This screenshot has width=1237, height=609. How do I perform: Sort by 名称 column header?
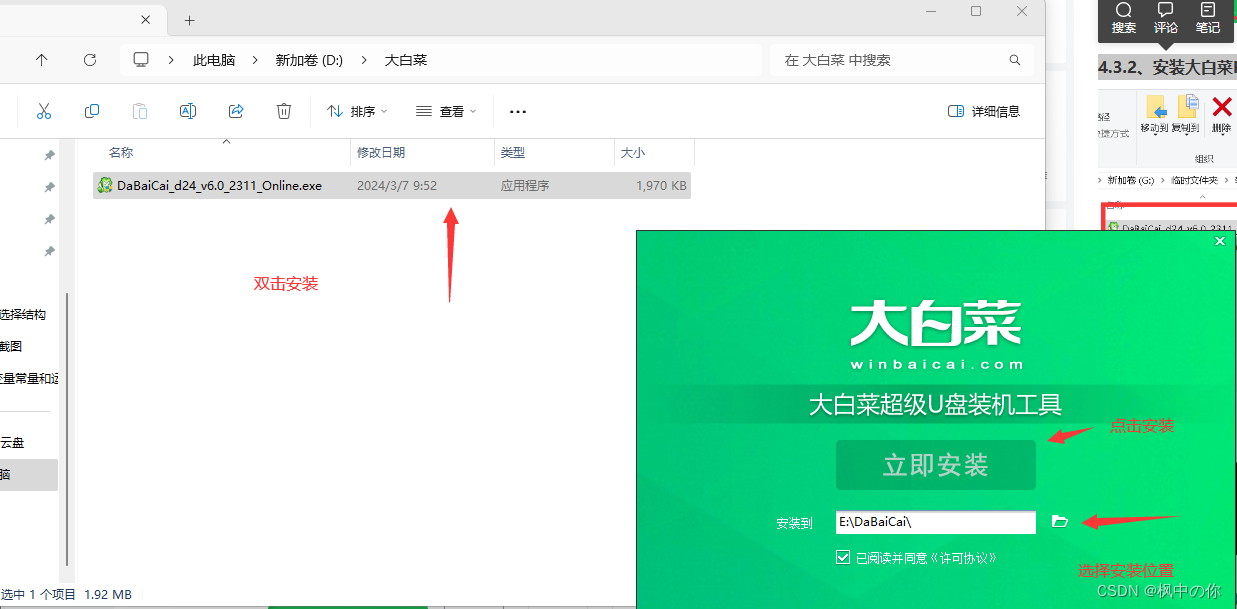coord(121,153)
